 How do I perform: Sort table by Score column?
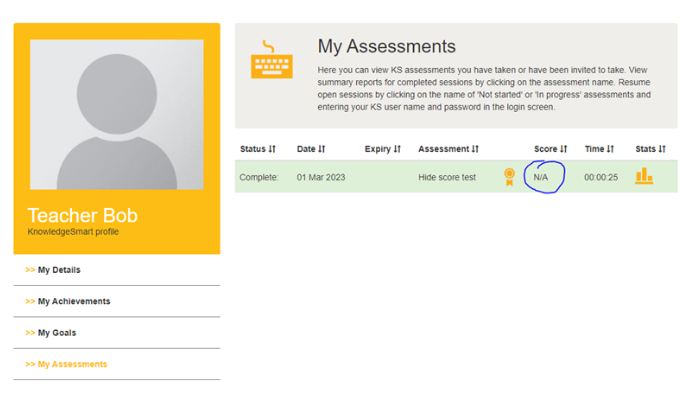coord(550,149)
